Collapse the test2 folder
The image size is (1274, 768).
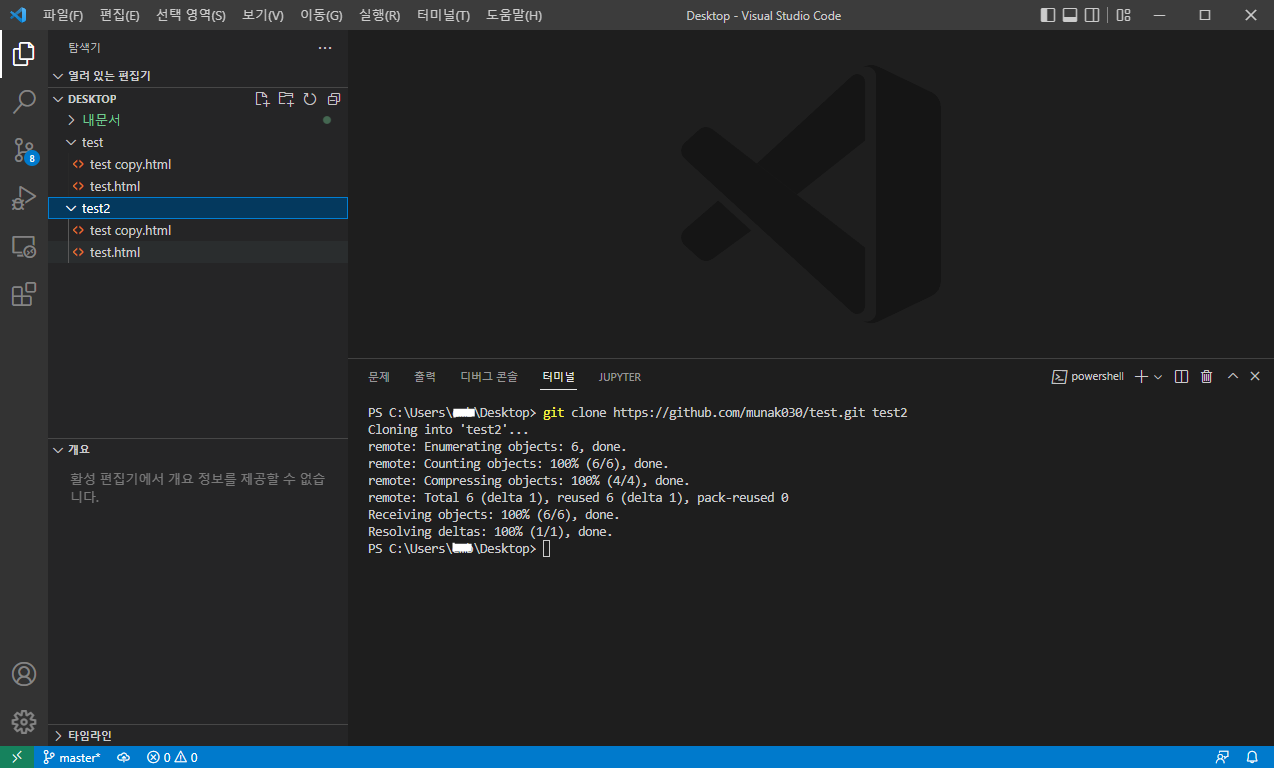pos(198,208)
